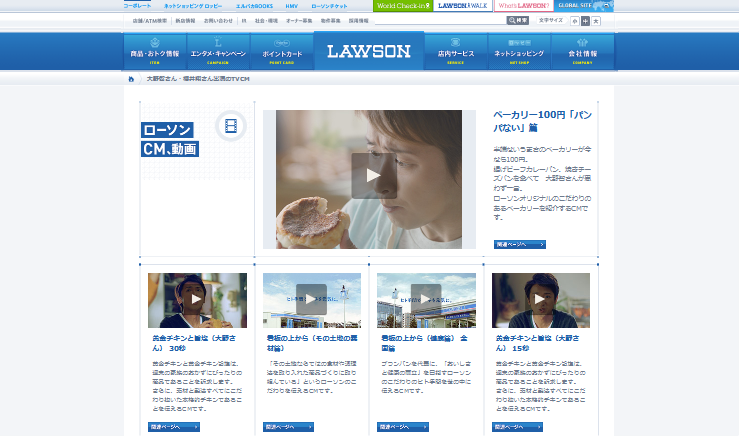Open the オーナー募集 link
This screenshot has width=739, height=436.
pos(299,21)
